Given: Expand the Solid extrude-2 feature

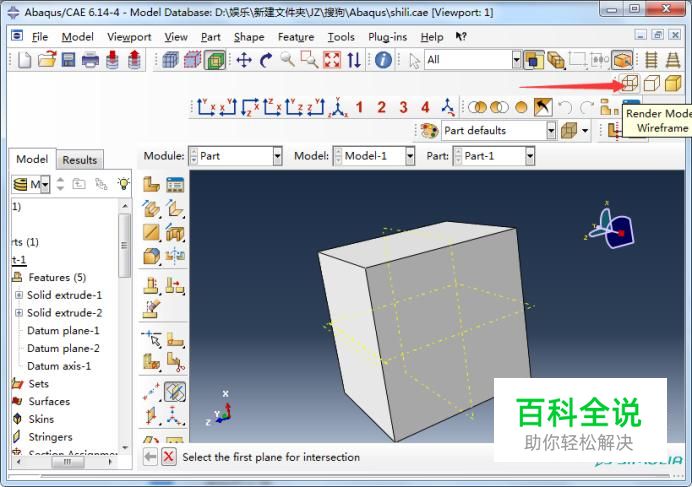Looking at the screenshot, I should (19, 313).
